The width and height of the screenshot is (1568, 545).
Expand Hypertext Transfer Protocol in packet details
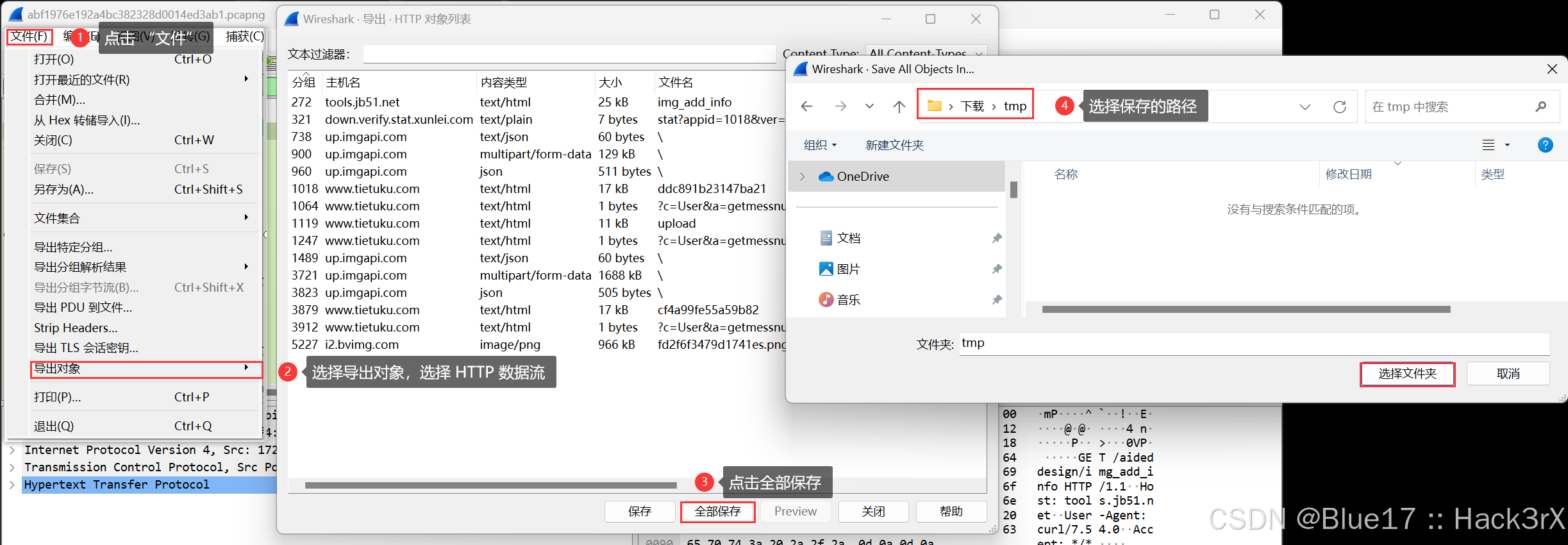pos(12,485)
